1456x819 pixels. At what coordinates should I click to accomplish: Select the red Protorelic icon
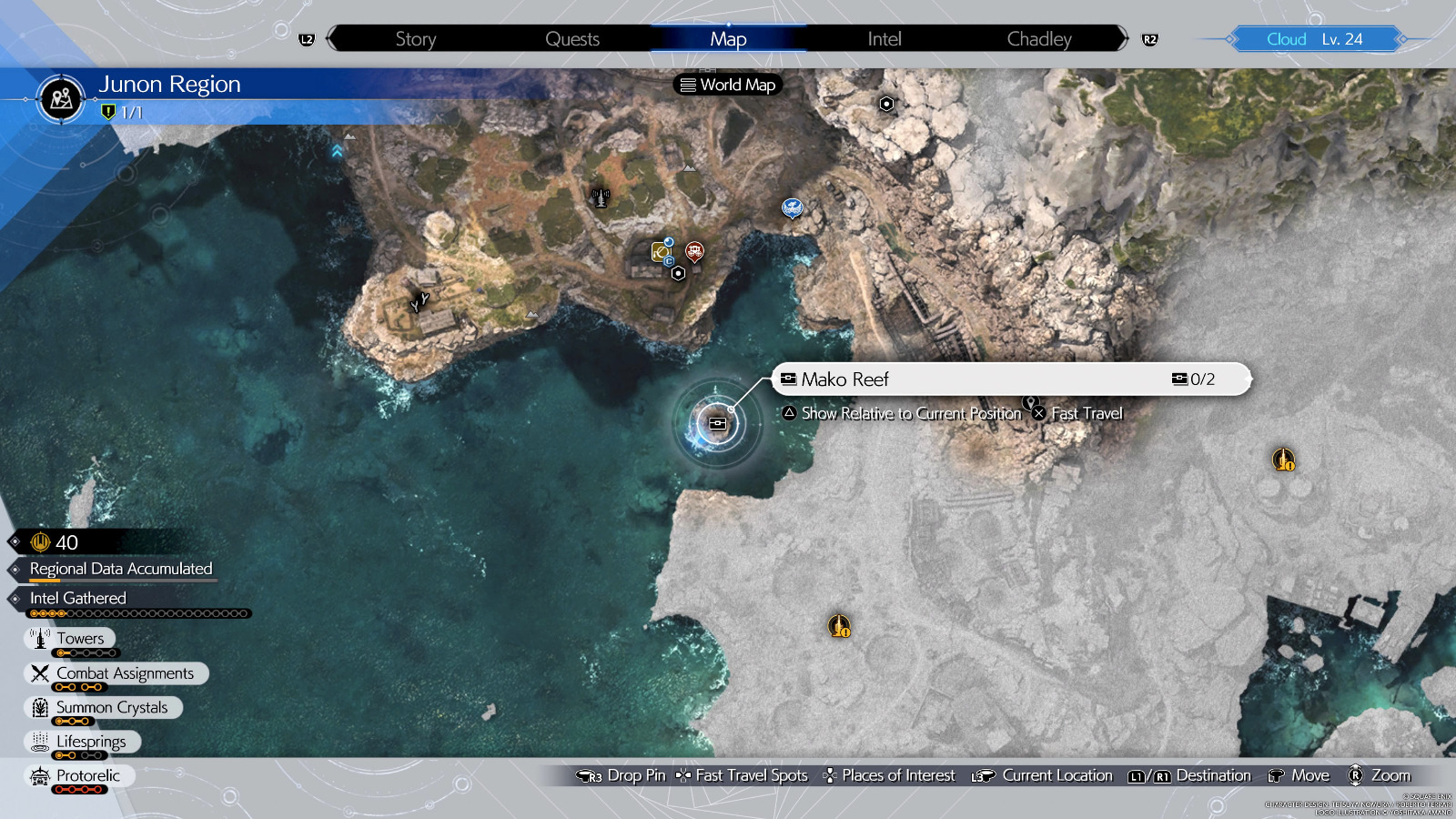pos(38,775)
